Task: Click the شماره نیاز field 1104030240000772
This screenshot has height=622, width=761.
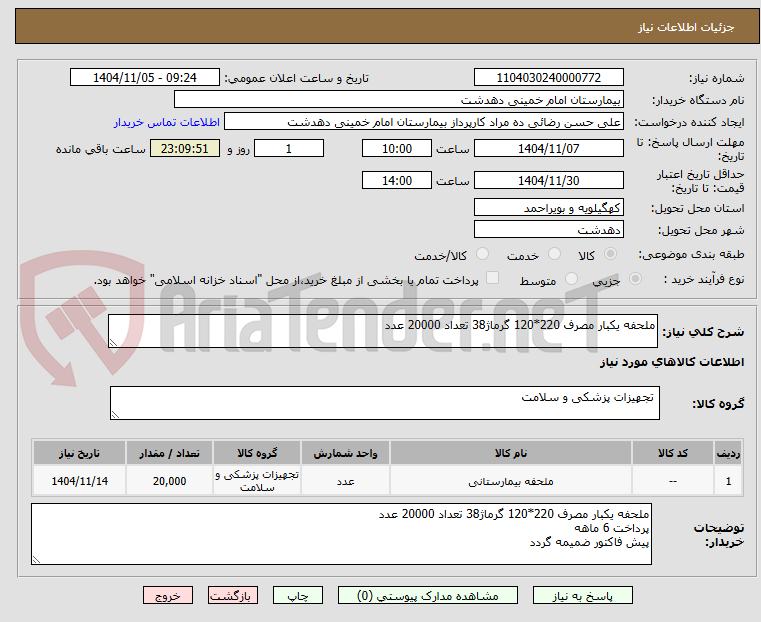Action: pyautogui.click(x=548, y=78)
